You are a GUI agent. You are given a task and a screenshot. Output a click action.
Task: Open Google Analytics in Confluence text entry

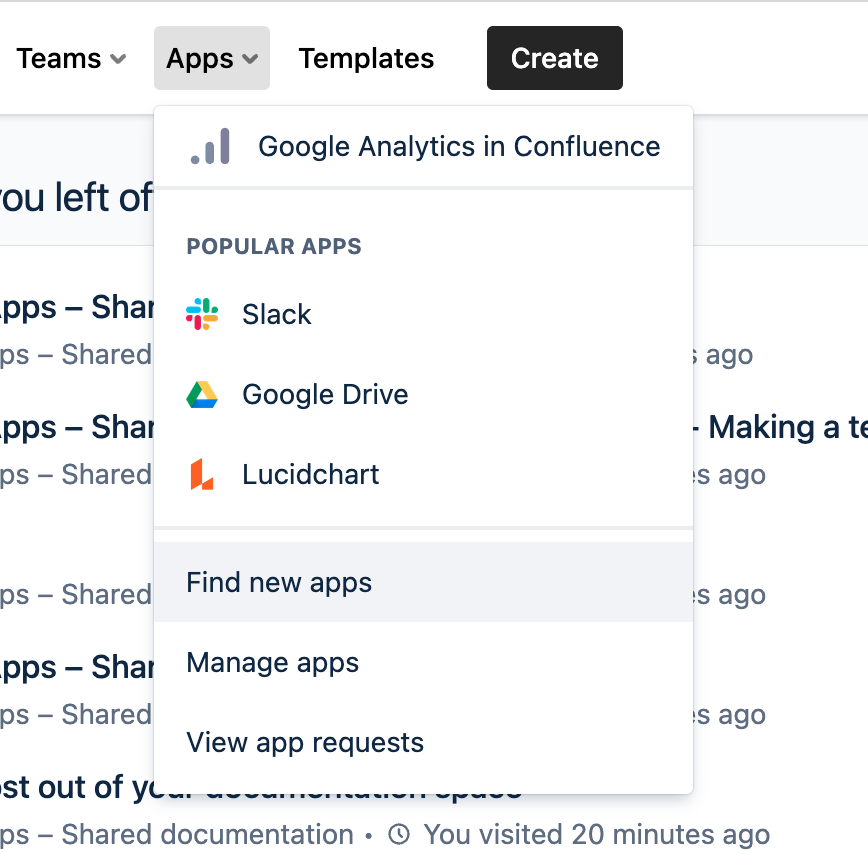(x=459, y=146)
